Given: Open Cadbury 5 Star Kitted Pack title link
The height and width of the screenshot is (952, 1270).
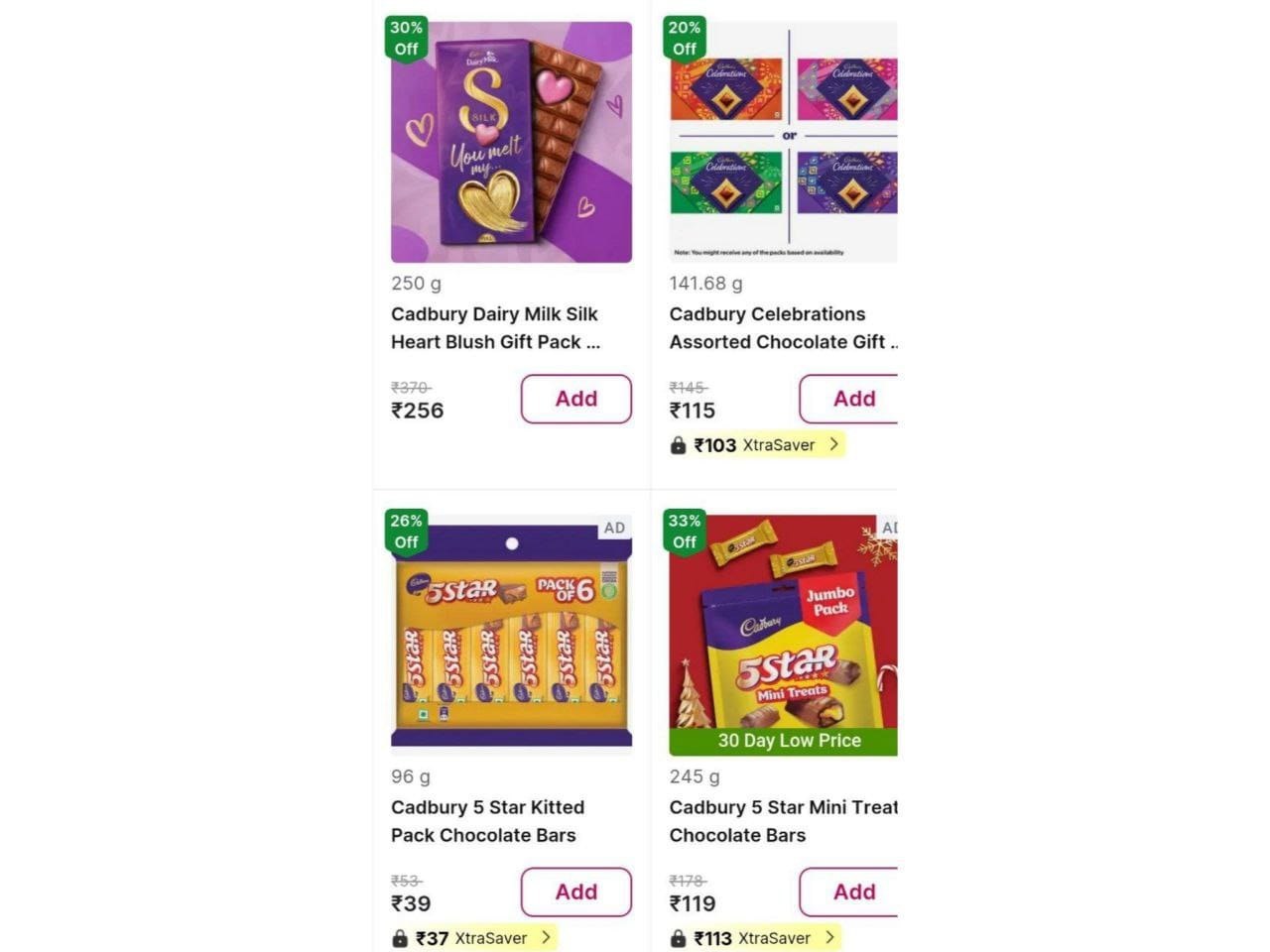Looking at the screenshot, I should pyautogui.click(x=487, y=821).
